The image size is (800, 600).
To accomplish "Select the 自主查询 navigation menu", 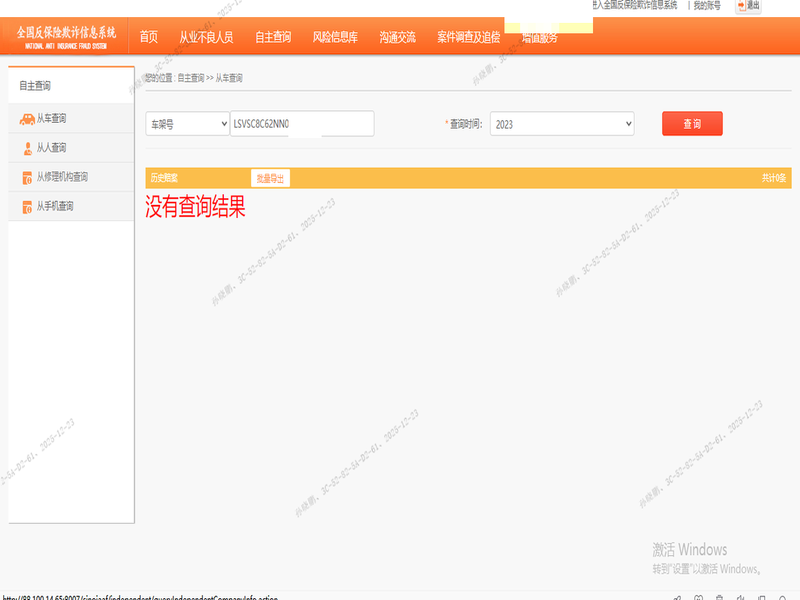I will click(273, 38).
